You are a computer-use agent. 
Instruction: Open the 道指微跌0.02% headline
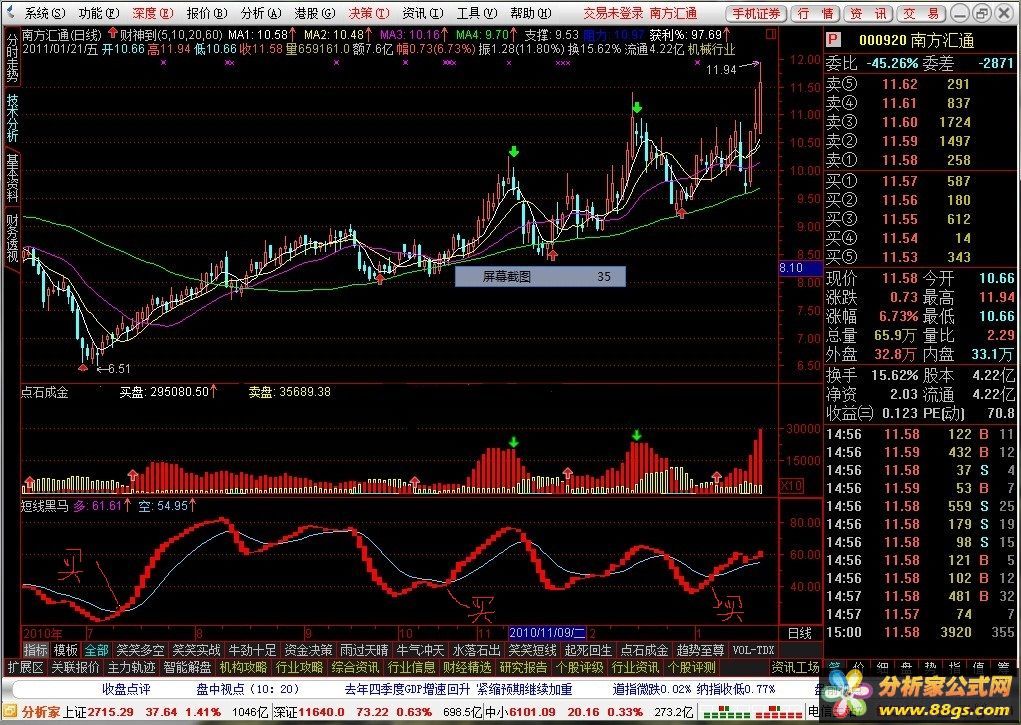pos(652,689)
